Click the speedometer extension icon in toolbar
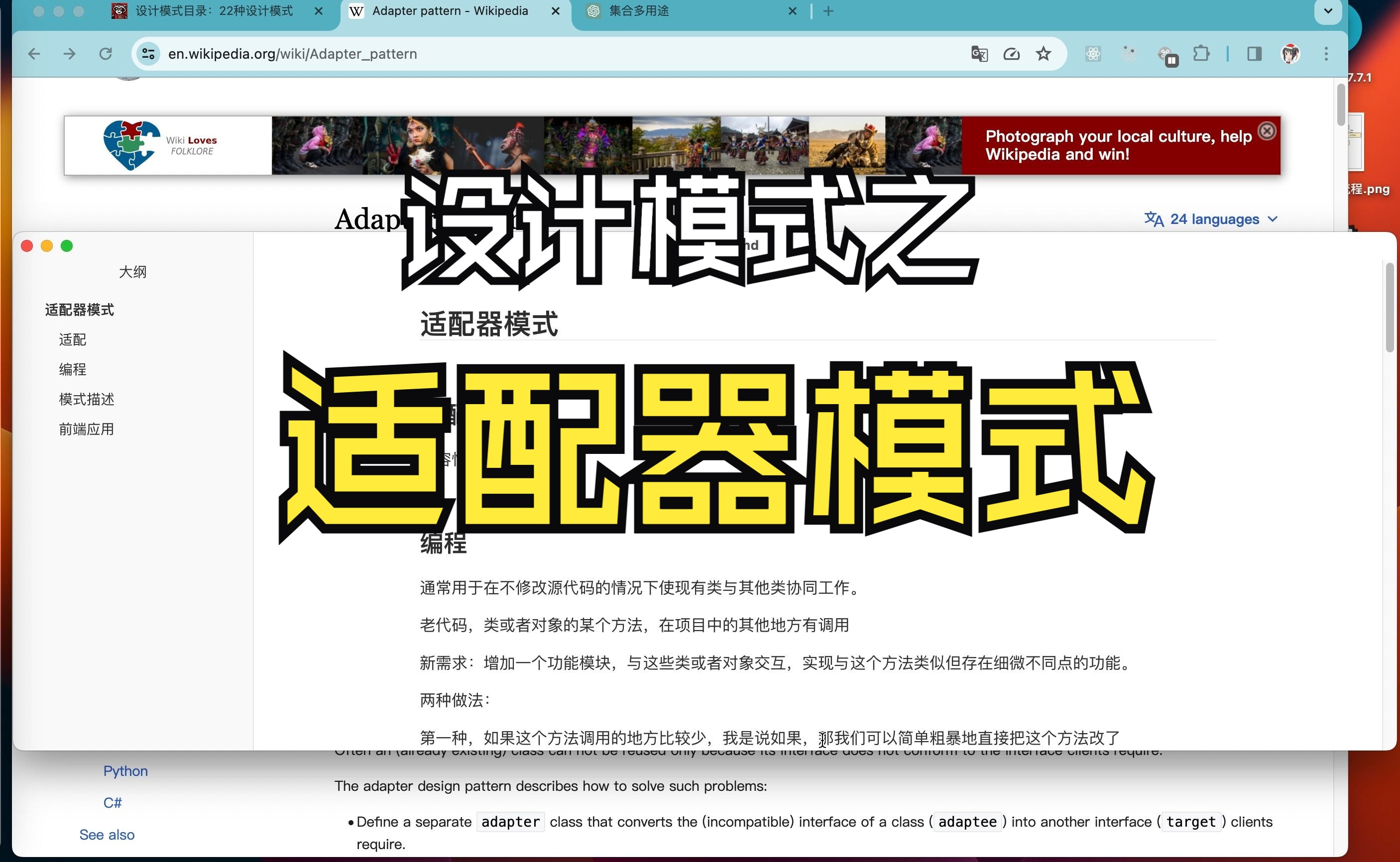The image size is (1400, 862). 1011,54
